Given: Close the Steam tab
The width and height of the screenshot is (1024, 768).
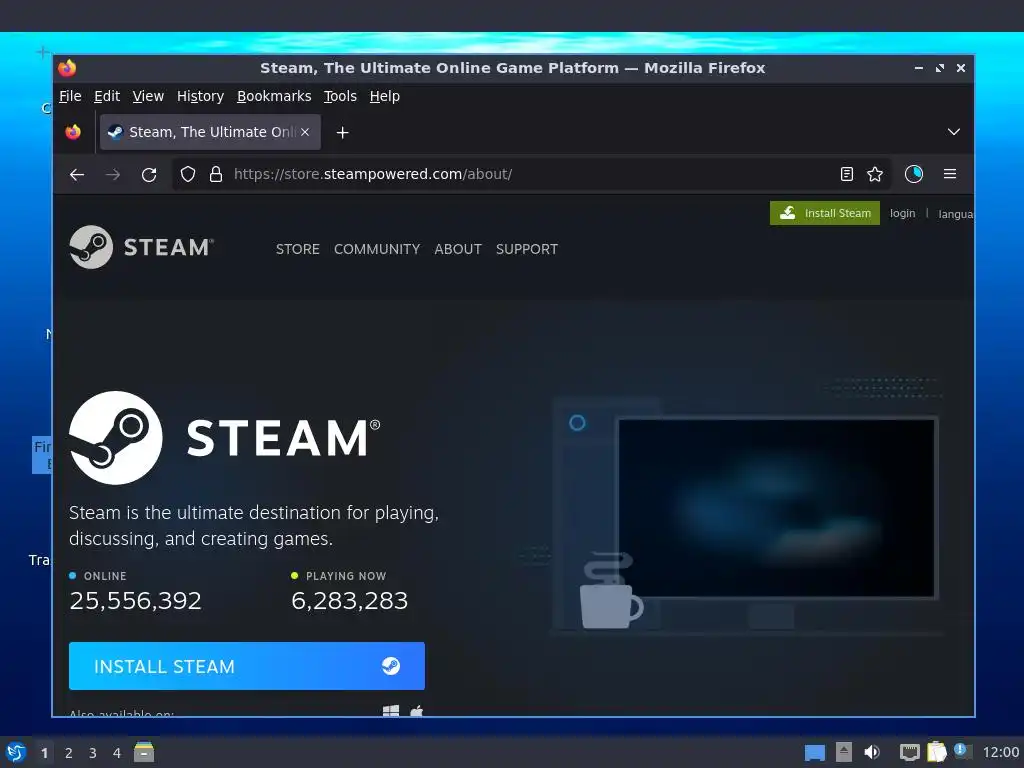Looking at the screenshot, I should [x=305, y=132].
